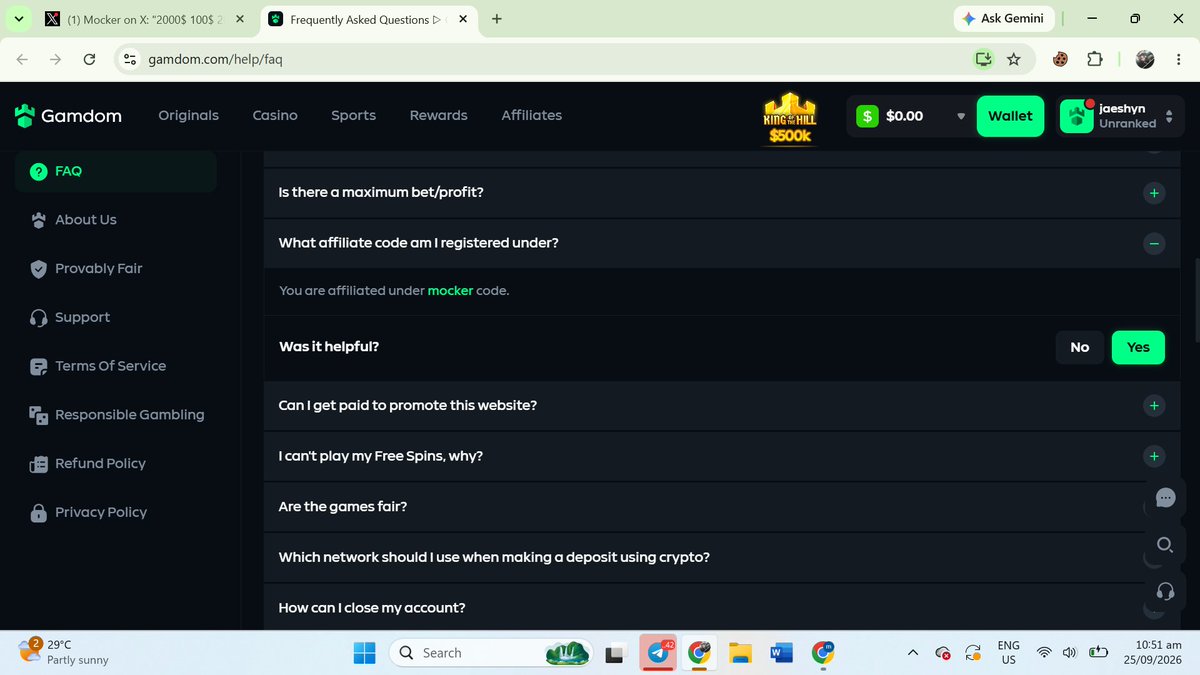Click the floating search magnifier icon
The height and width of the screenshot is (675, 1200).
click(1164, 544)
